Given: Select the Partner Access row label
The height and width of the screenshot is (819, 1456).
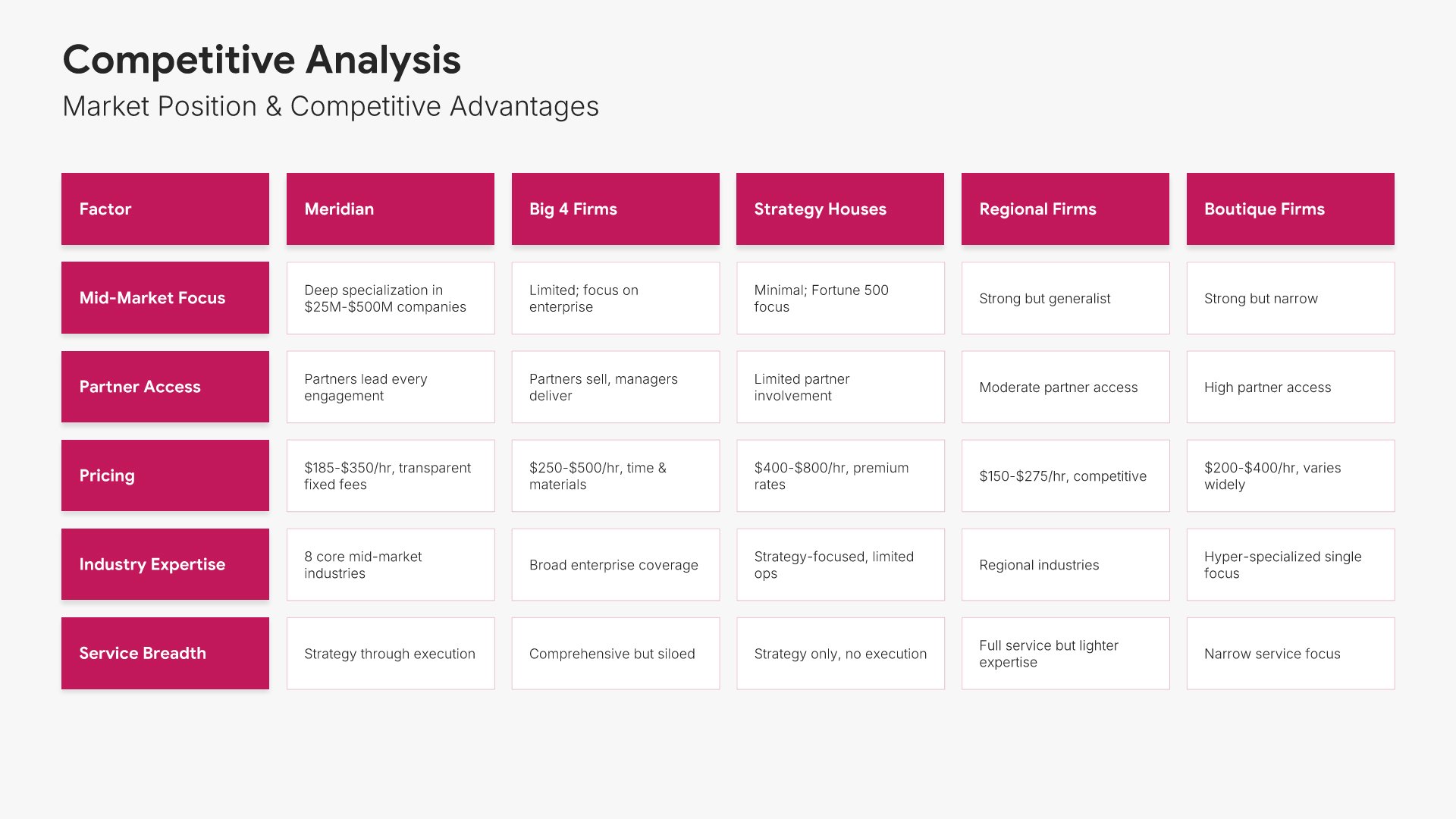Looking at the screenshot, I should tap(165, 387).
